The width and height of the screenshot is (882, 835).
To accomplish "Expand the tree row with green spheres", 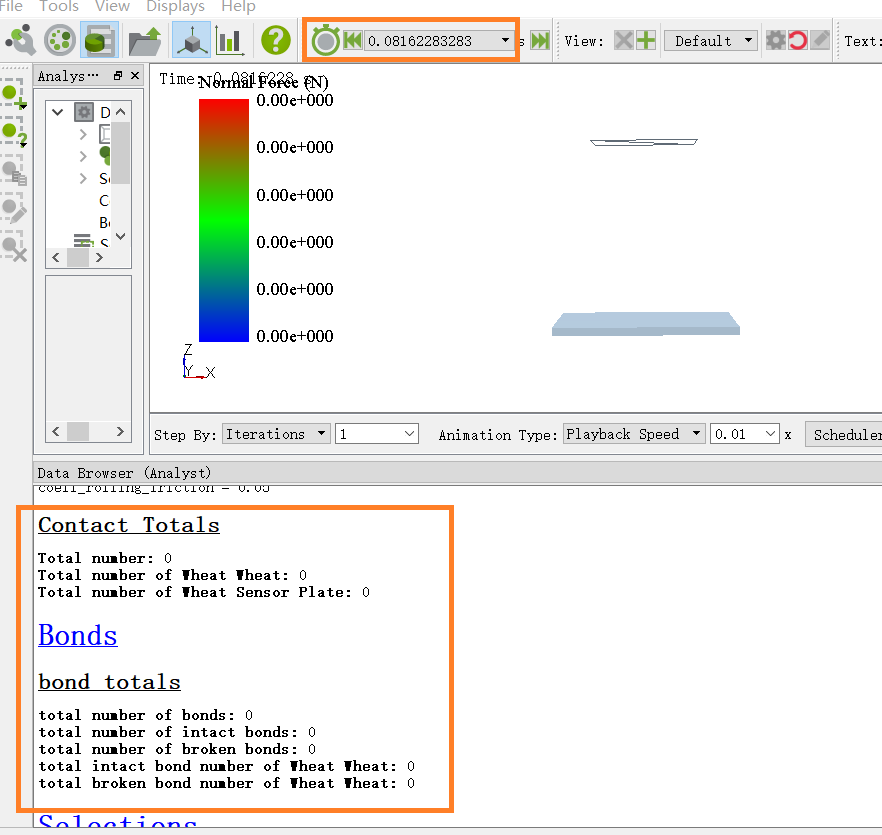I will click(83, 156).
